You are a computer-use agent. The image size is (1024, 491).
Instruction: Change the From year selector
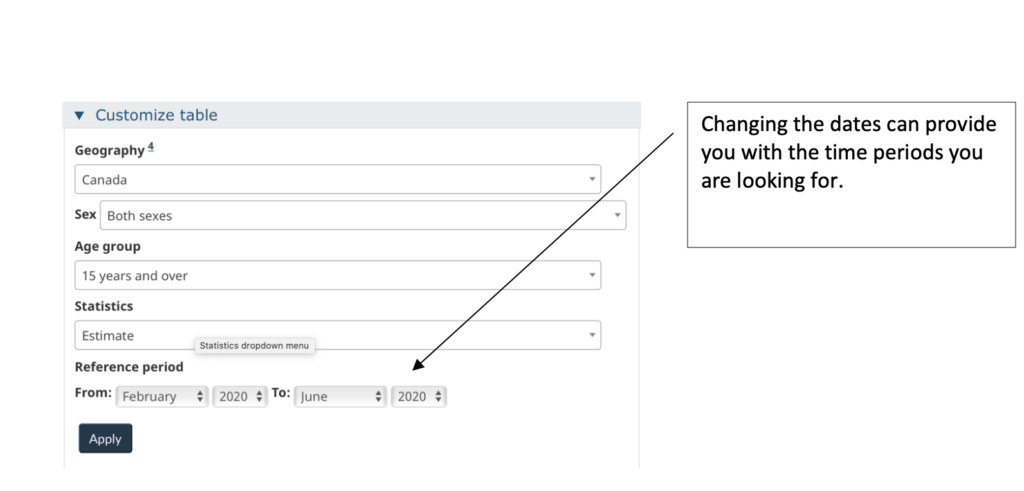(x=241, y=397)
